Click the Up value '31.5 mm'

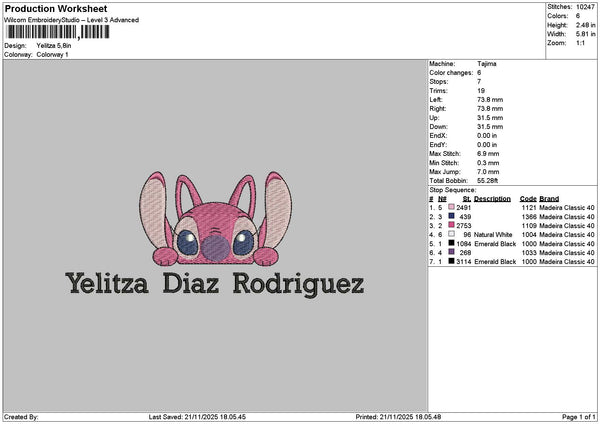point(490,118)
